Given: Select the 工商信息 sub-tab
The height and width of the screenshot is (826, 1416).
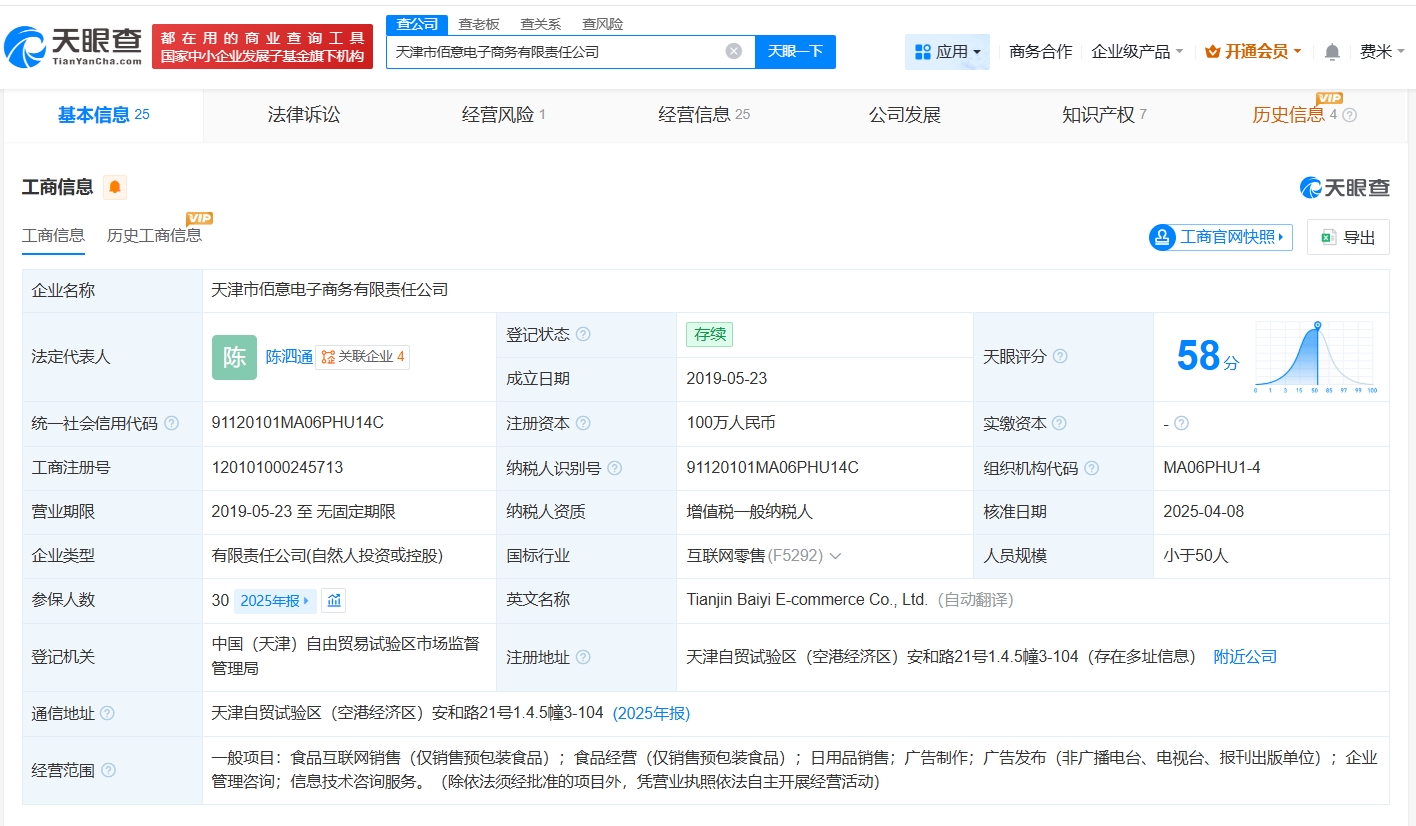Looking at the screenshot, I should [x=53, y=236].
